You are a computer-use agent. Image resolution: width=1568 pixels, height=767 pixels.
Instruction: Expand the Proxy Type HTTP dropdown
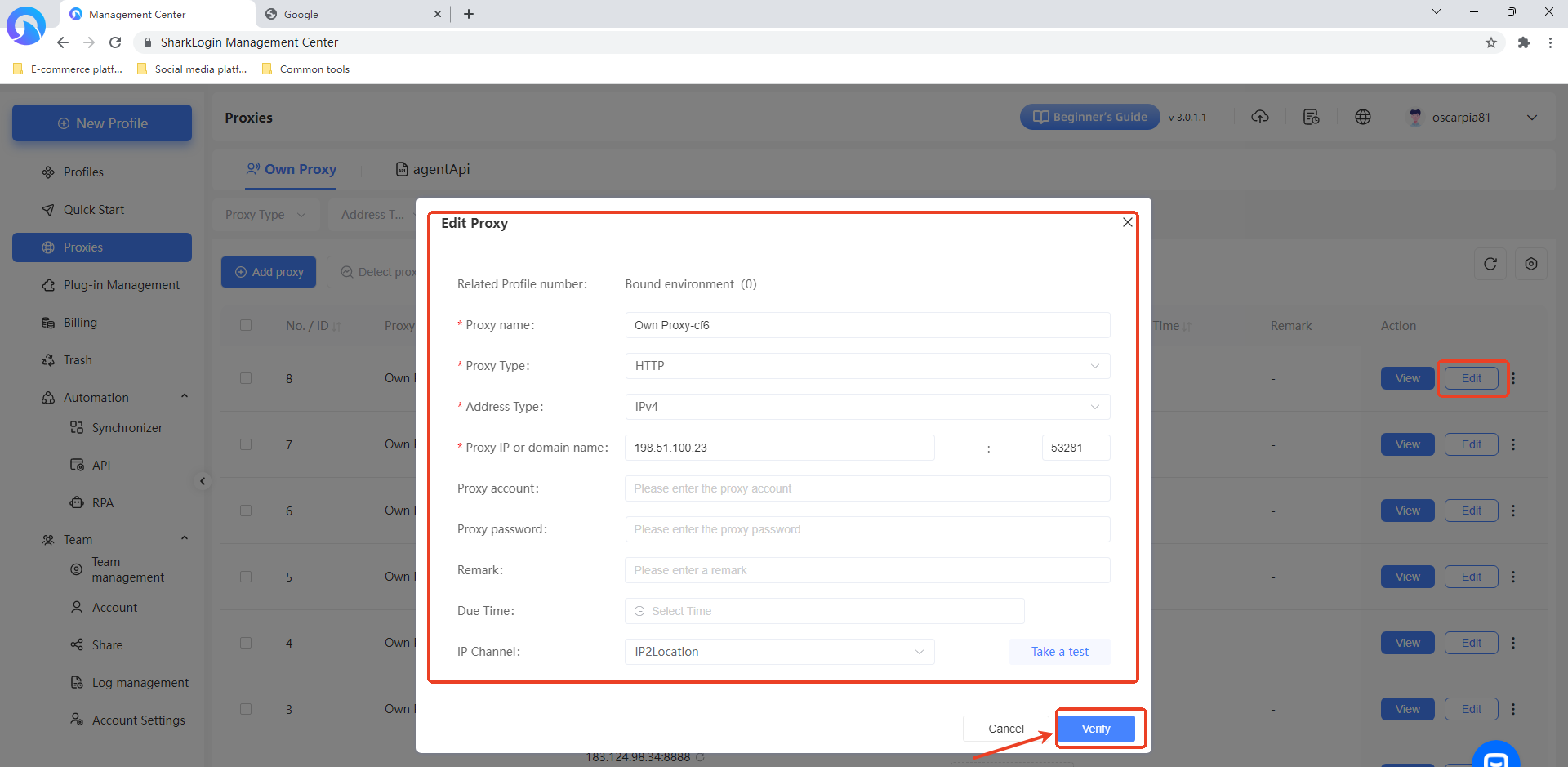866,366
